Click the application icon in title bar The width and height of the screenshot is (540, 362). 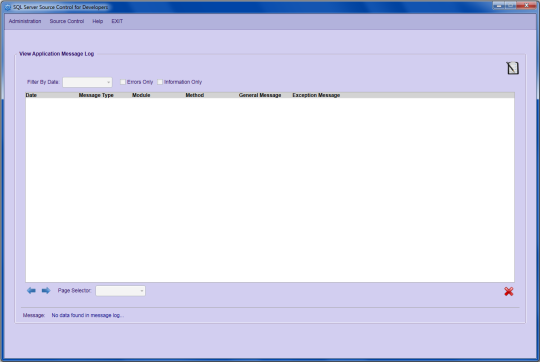pos(8,7)
